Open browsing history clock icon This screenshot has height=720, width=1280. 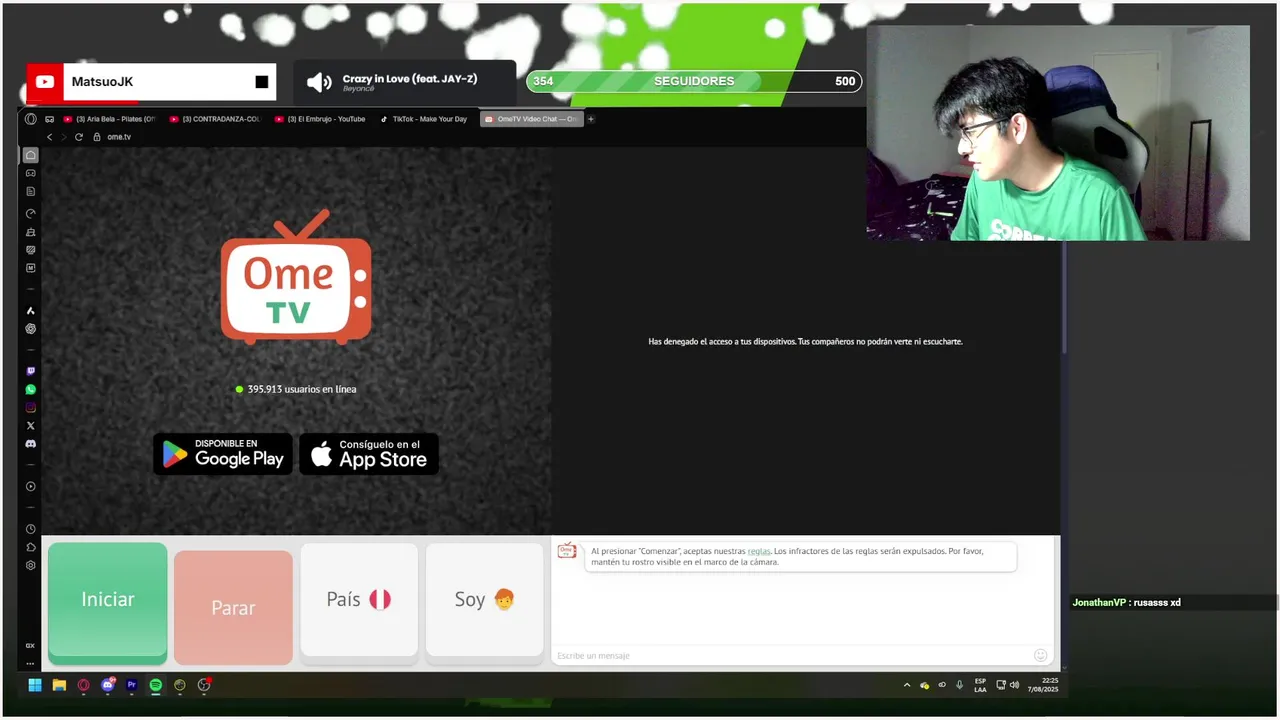pos(31,529)
